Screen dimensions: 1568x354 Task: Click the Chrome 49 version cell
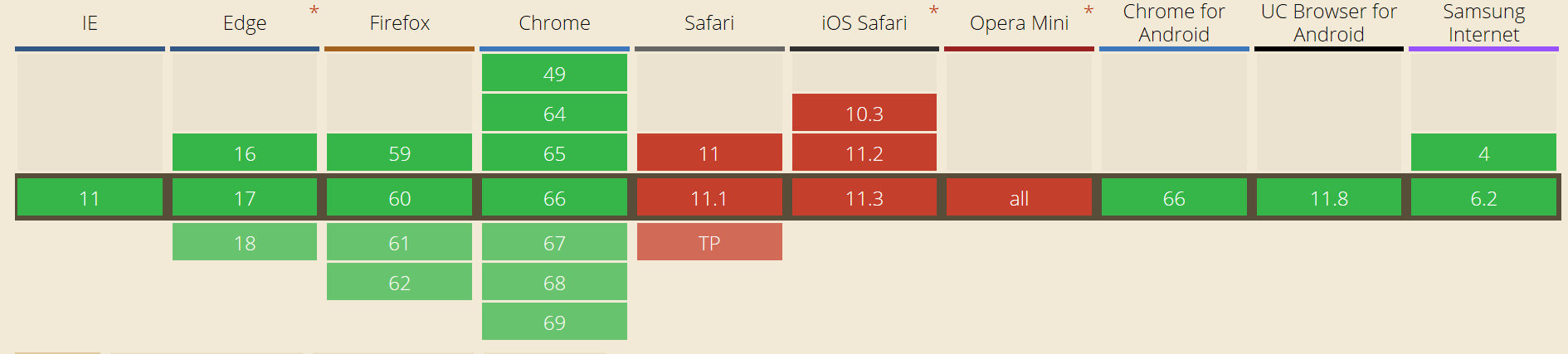pyautogui.click(x=554, y=73)
